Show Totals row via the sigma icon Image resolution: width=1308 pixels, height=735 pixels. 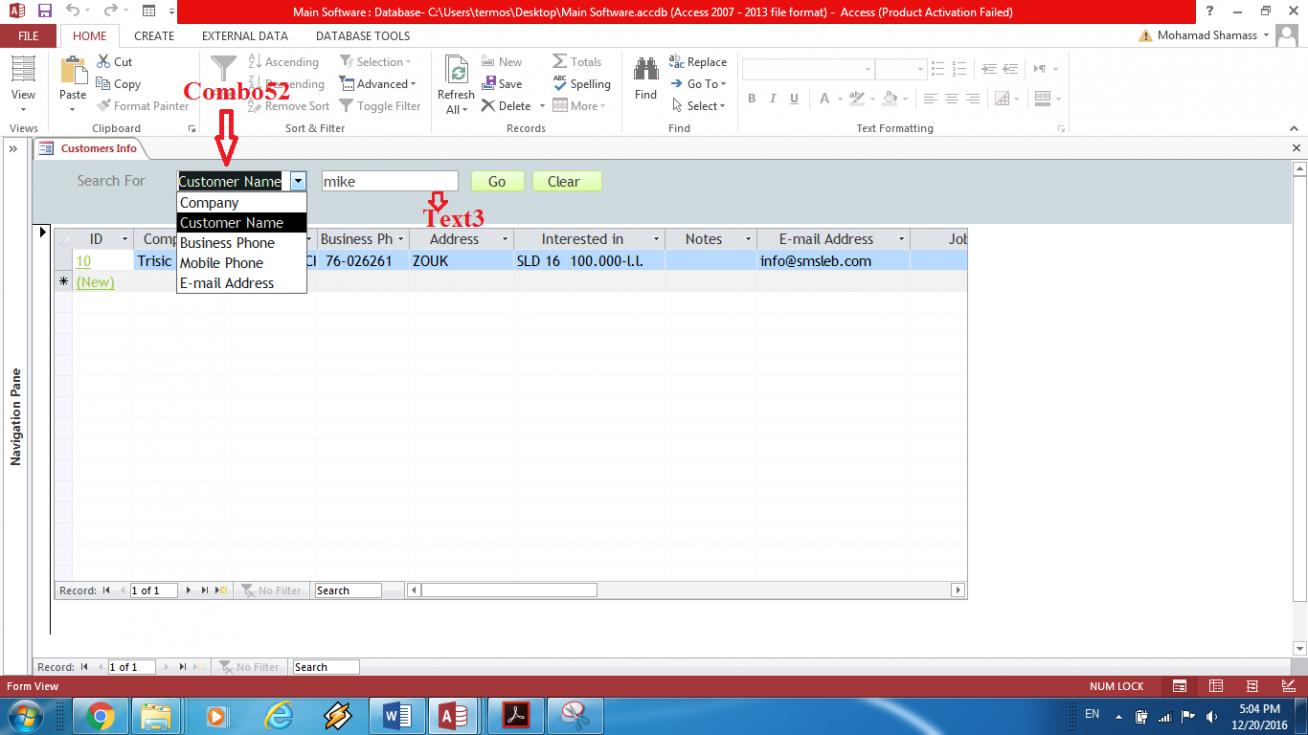pos(560,62)
